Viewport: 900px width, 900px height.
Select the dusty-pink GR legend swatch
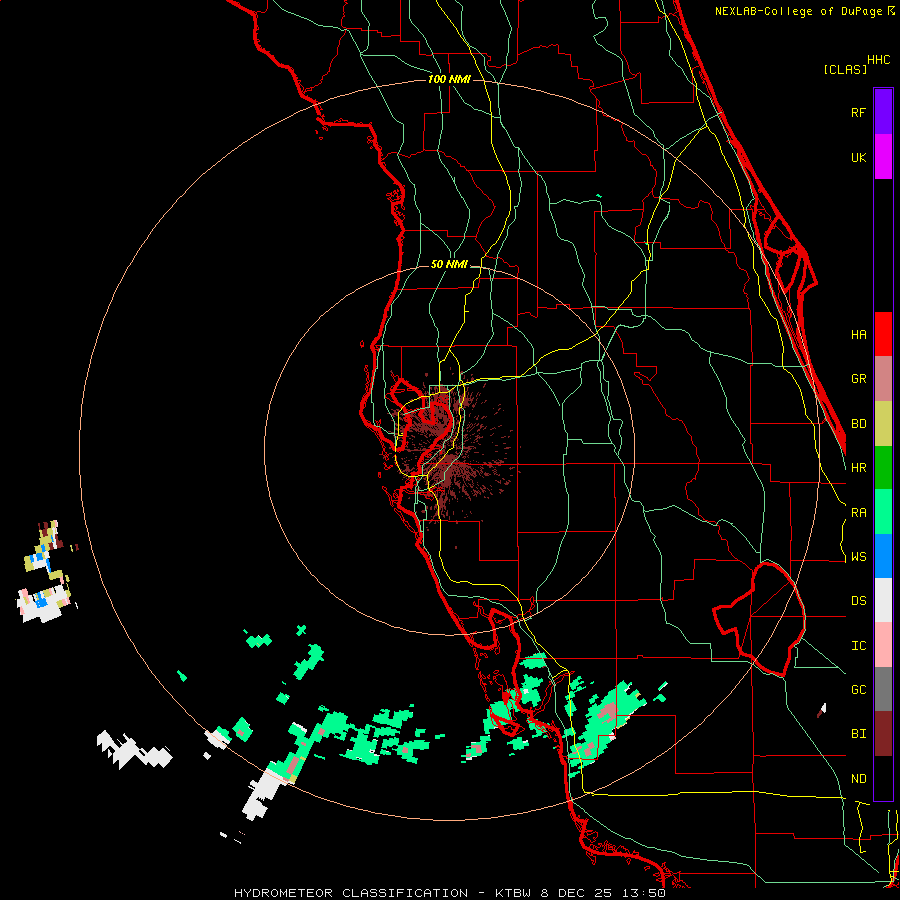[883, 379]
